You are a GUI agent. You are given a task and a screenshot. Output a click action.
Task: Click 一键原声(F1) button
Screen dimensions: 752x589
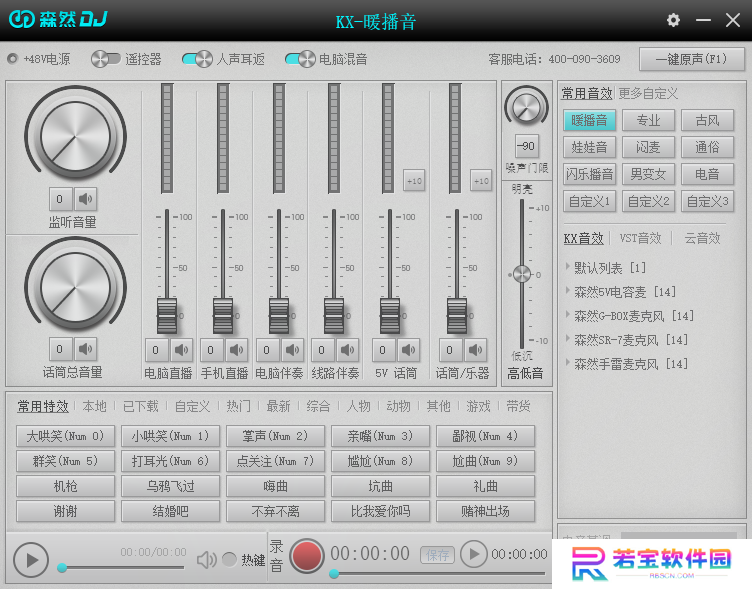coord(692,59)
